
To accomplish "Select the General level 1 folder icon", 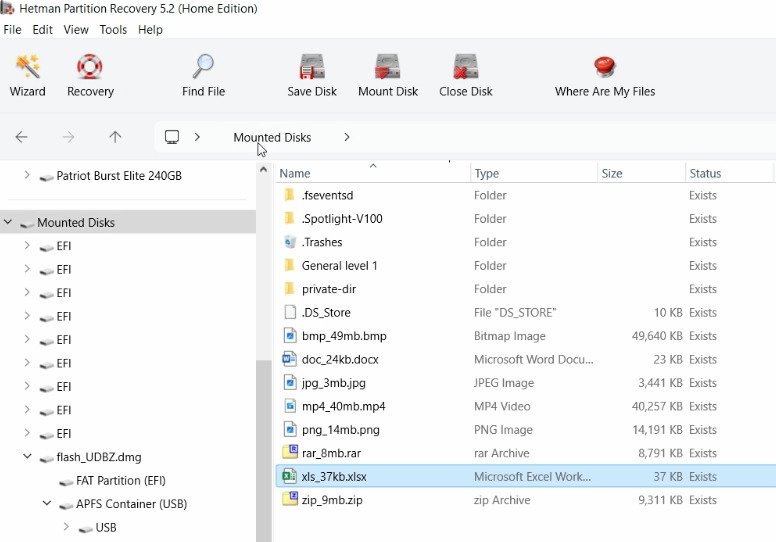I will (x=290, y=265).
